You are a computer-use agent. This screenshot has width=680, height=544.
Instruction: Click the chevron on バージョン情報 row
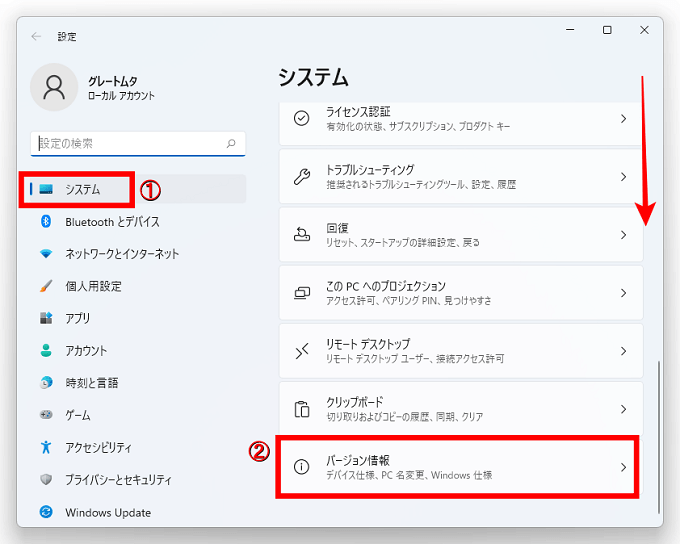click(x=624, y=467)
